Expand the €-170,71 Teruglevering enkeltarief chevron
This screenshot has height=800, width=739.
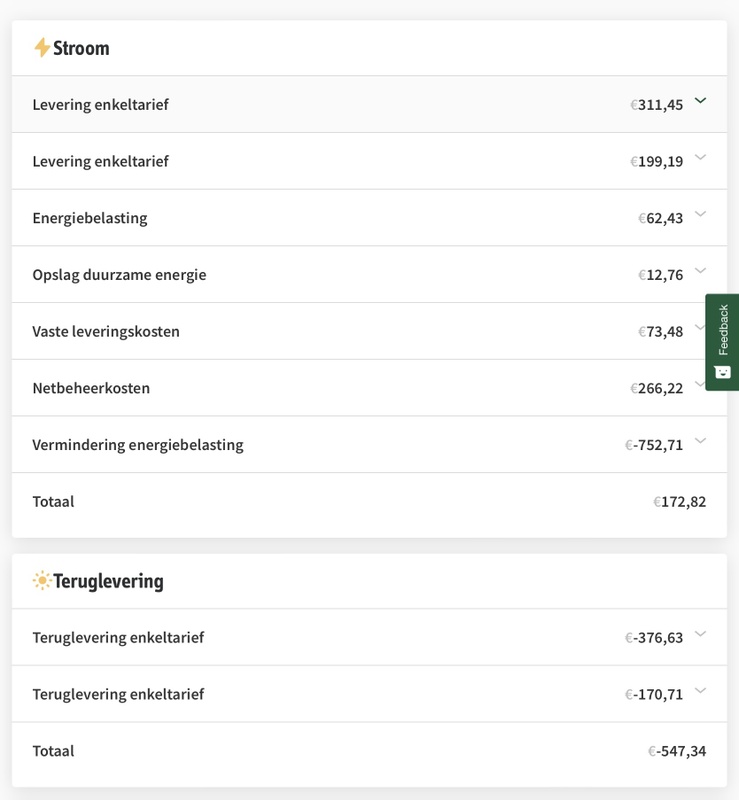[x=700, y=691]
